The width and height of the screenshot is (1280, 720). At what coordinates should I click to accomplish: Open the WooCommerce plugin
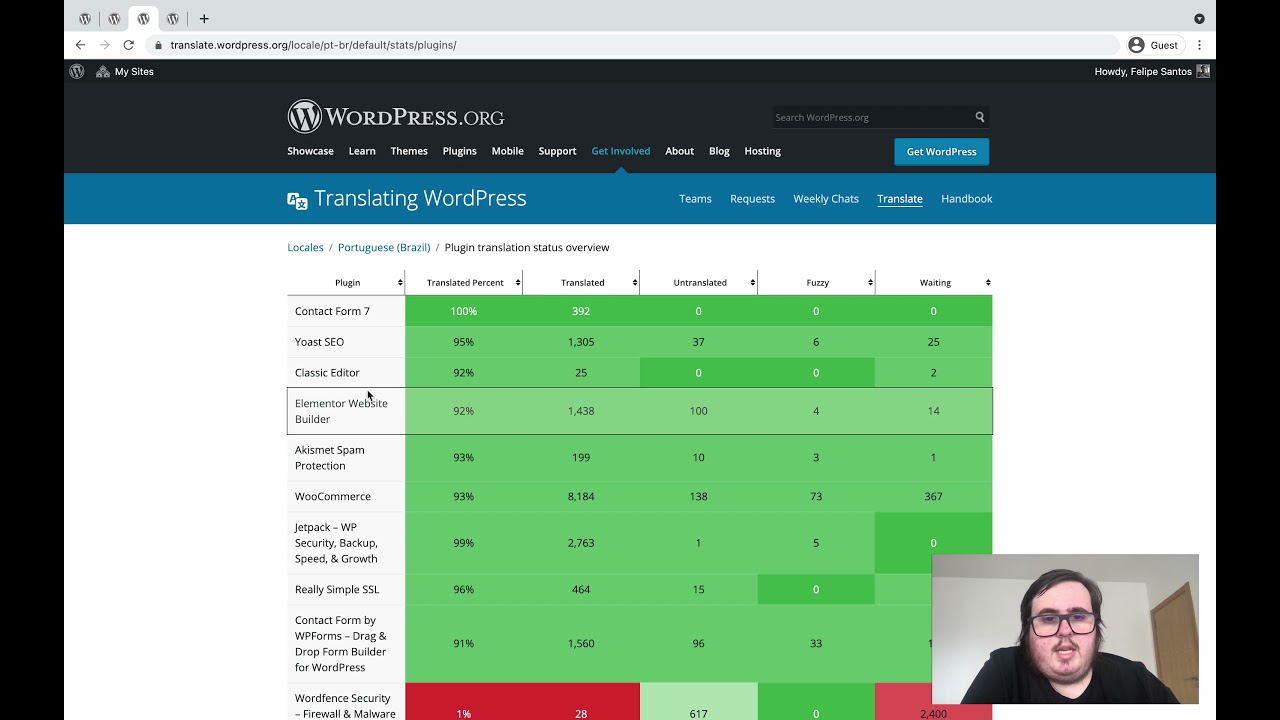pos(332,496)
